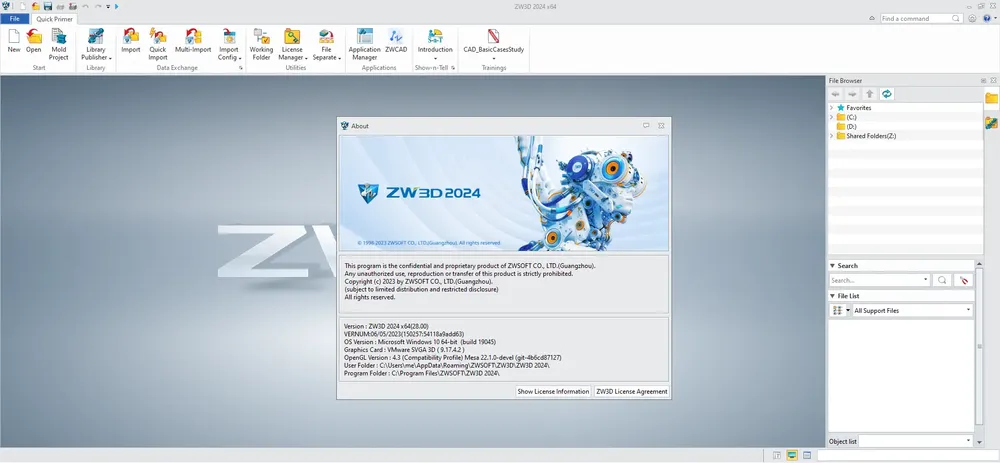Expand the Shared Folders(Z:) node
Image resolution: width=1000 pixels, height=463 pixels.
coord(832,136)
